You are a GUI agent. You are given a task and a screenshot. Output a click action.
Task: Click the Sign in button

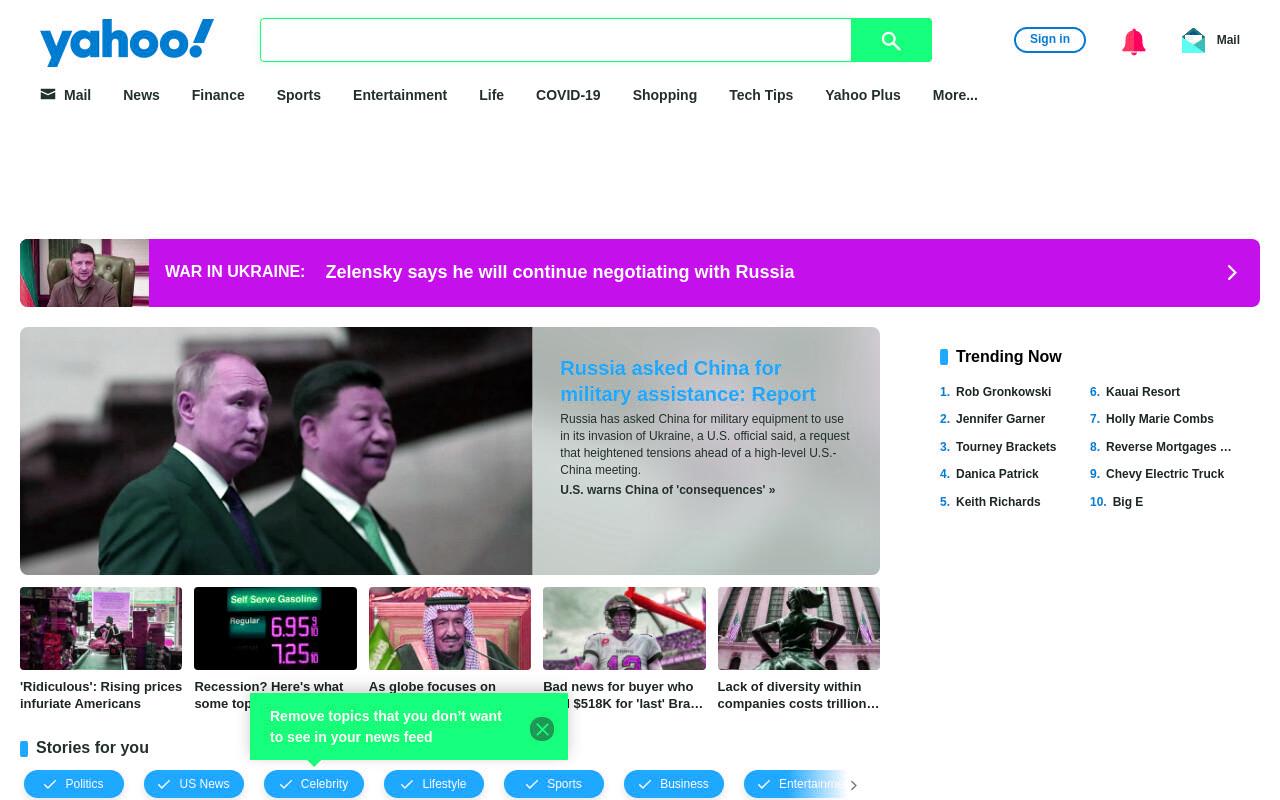click(1050, 39)
